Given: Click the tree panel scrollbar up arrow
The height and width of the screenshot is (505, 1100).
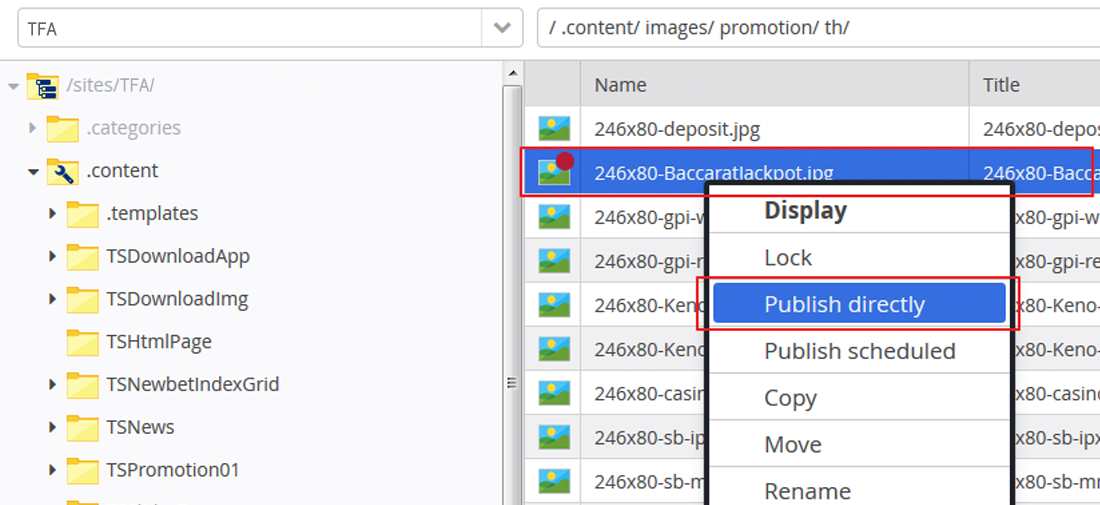Looking at the screenshot, I should coord(513,73).
